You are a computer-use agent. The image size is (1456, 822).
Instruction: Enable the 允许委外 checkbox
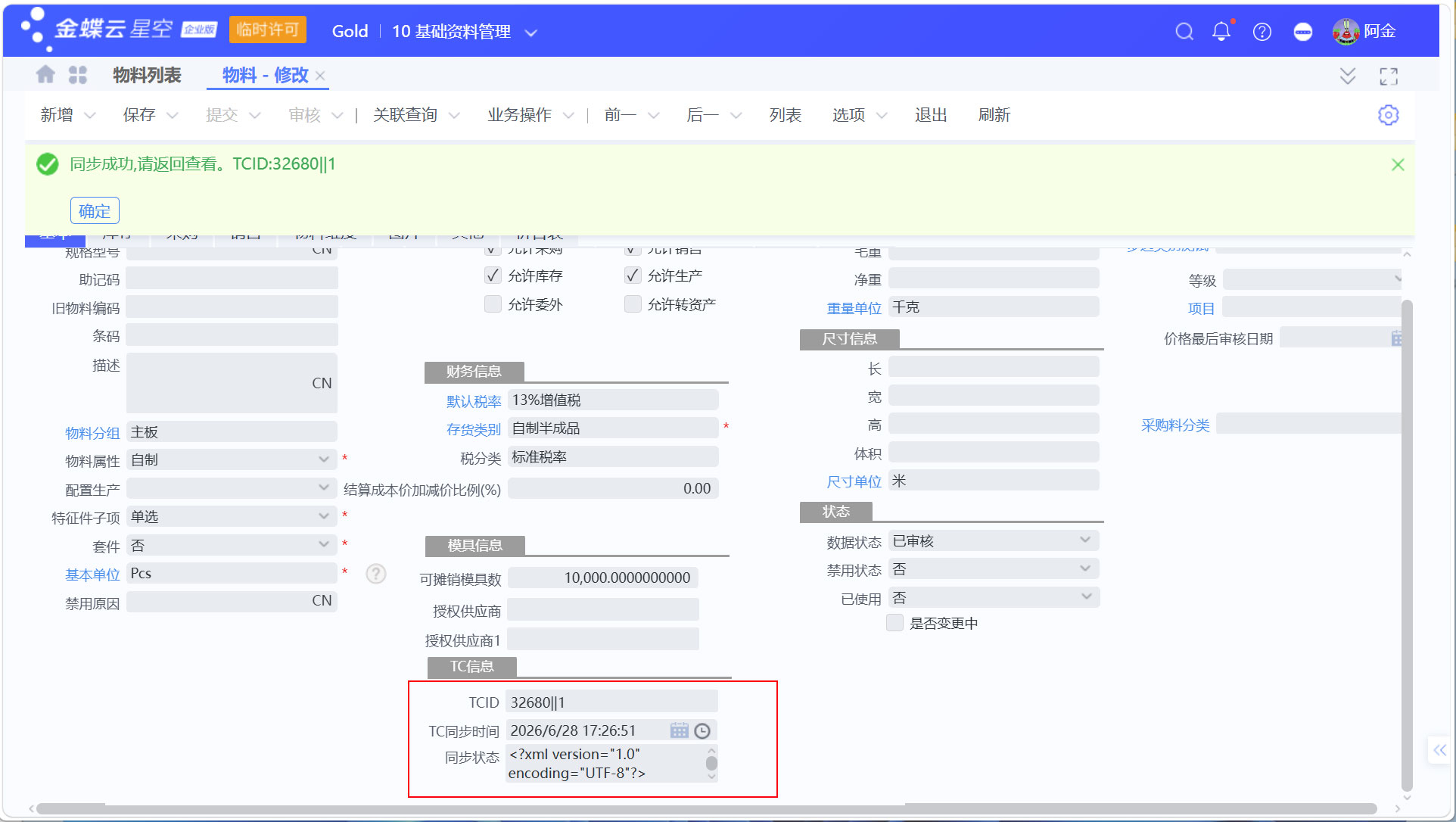(493, 304)
